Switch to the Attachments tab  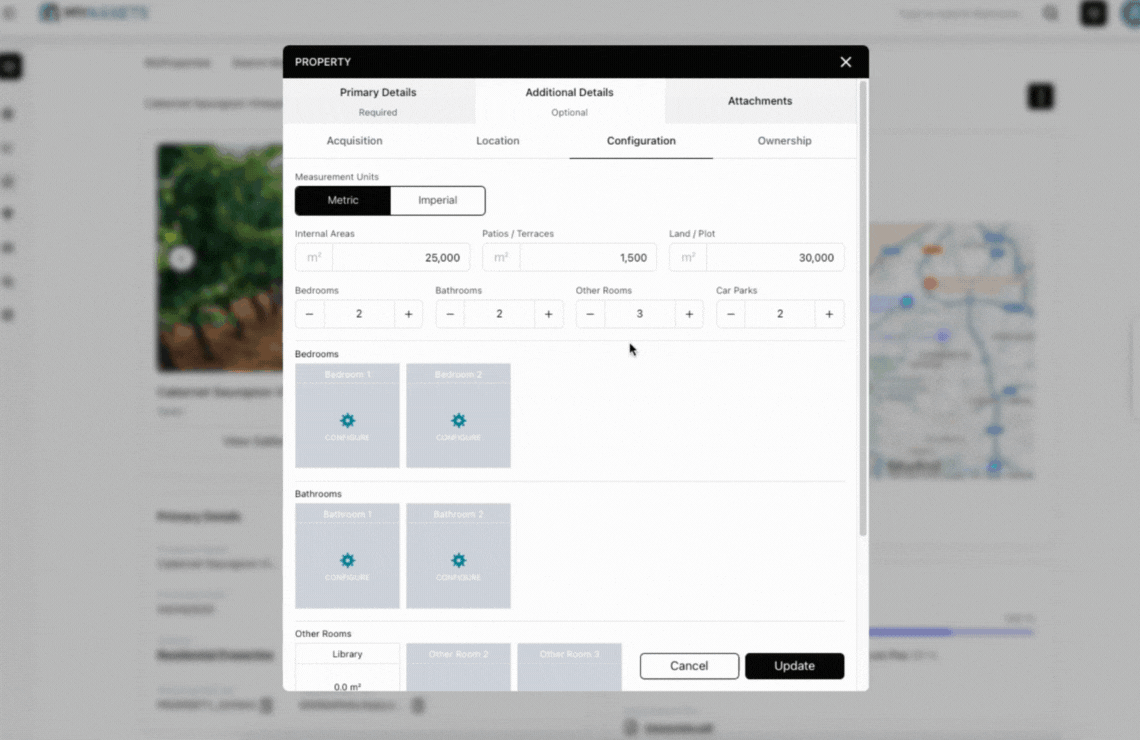[760, 100]
